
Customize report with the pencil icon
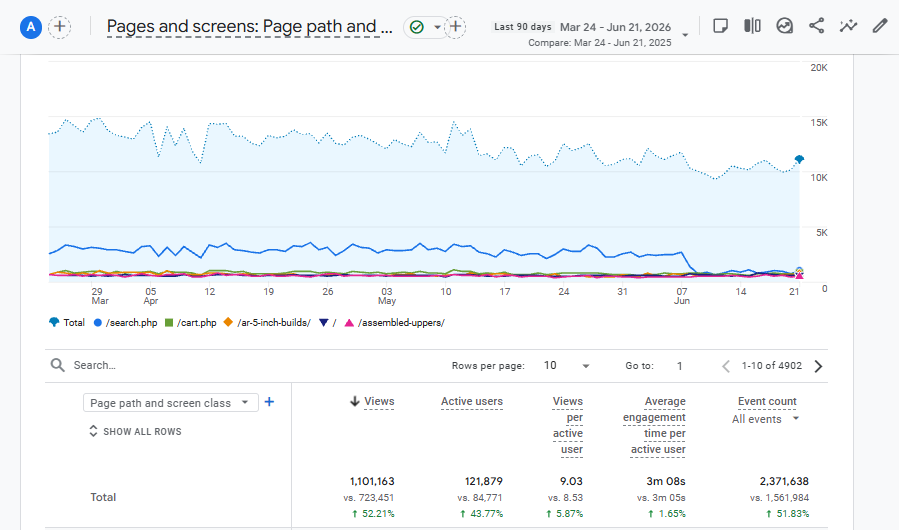880,26
